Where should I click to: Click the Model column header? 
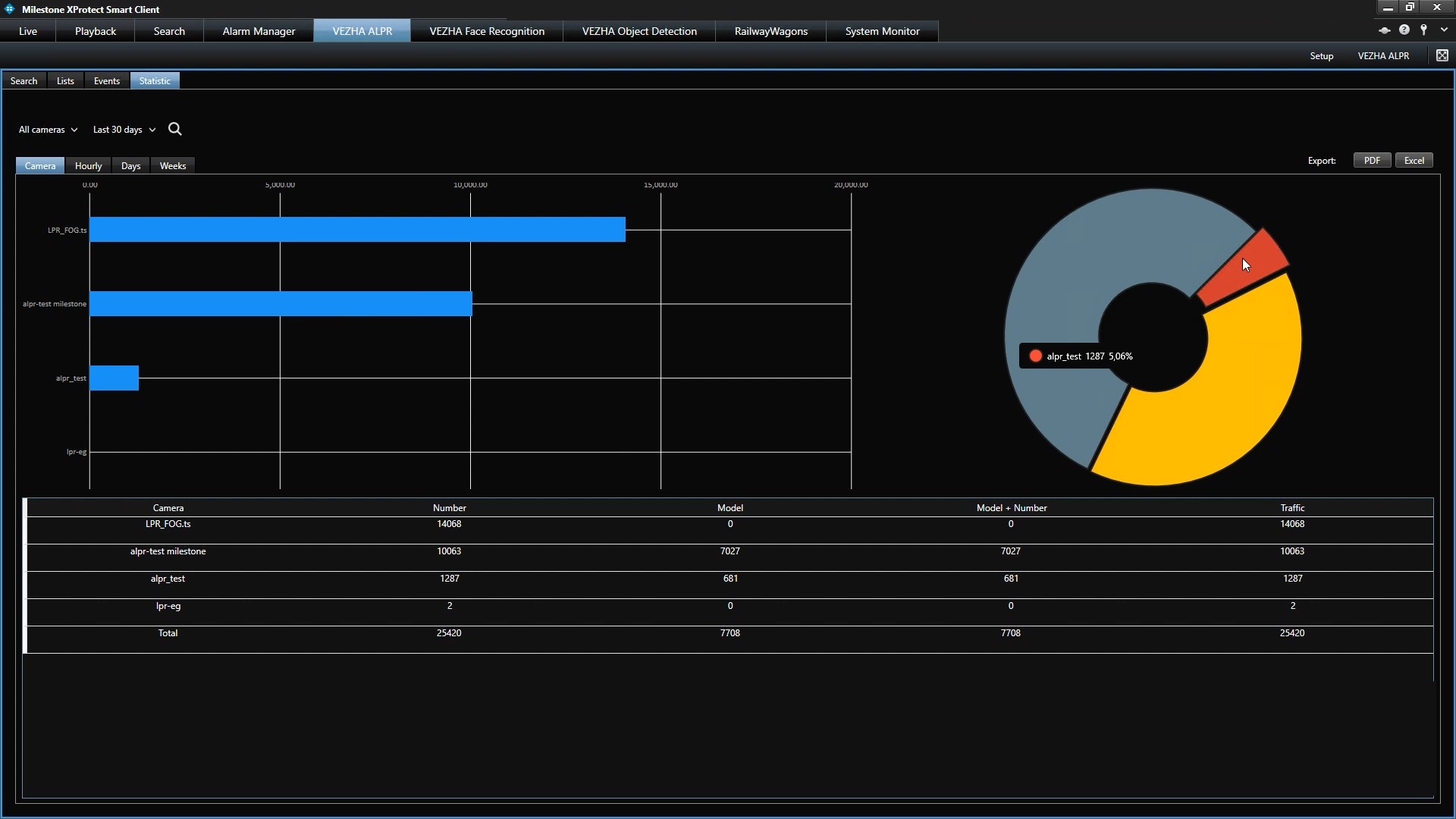[x=730, y=508]
